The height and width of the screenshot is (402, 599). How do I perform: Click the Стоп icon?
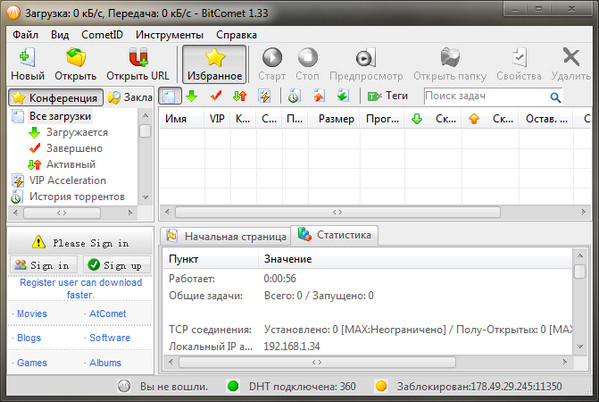308,57
